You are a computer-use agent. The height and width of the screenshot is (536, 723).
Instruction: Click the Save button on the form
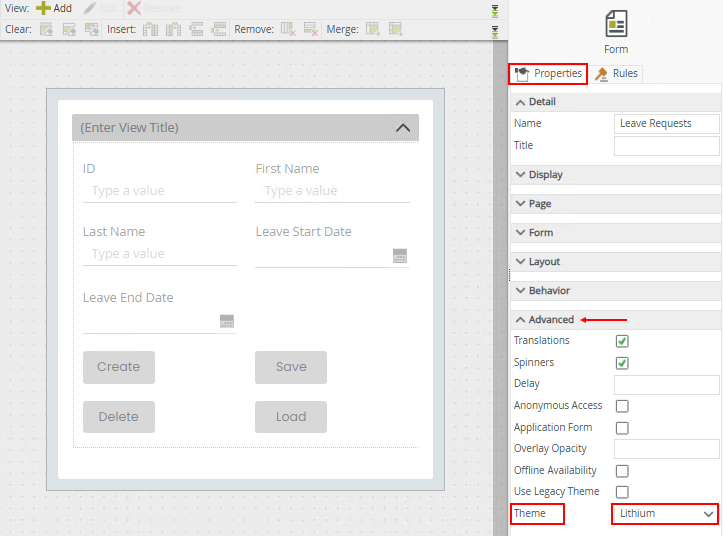click(x=291, y=367)
